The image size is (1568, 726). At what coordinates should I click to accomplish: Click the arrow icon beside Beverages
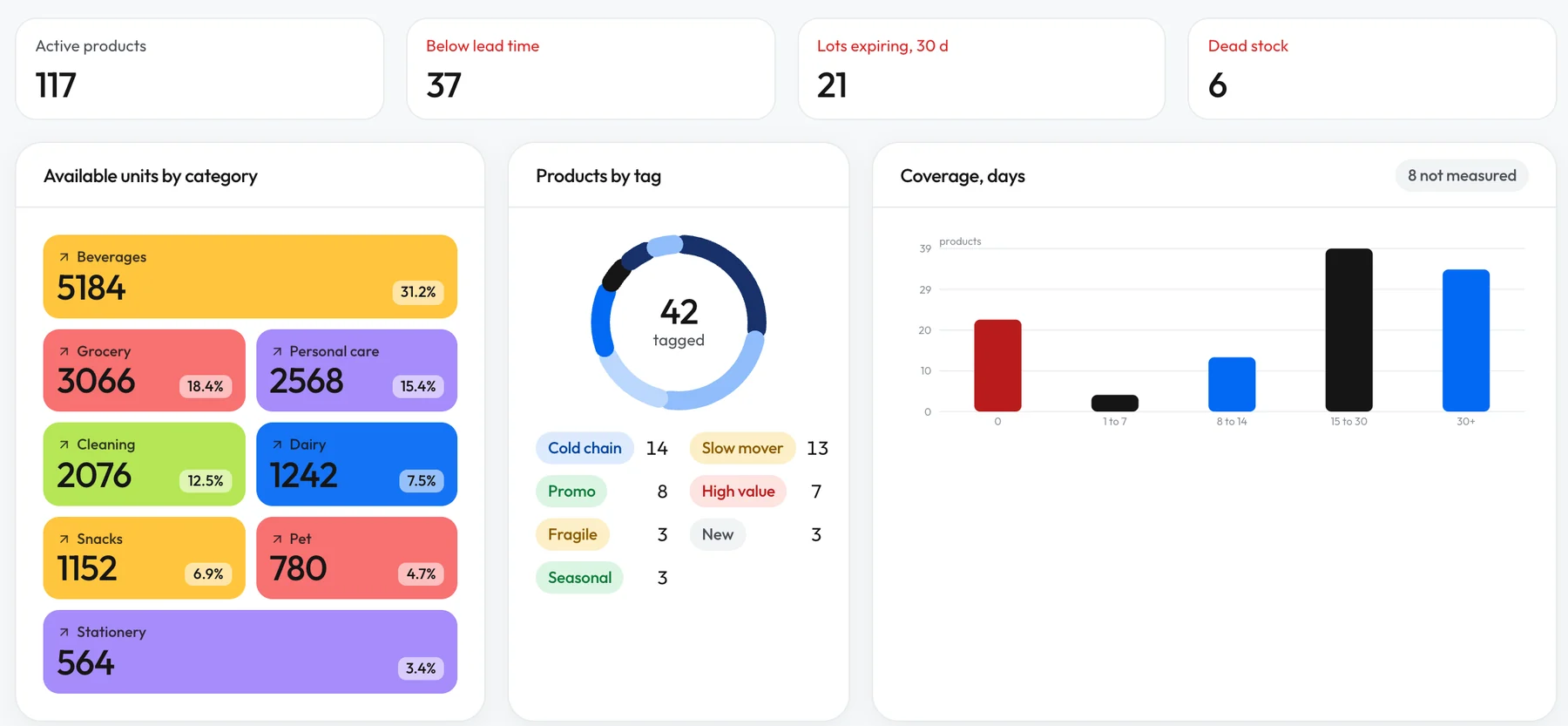tap(64, 257)
